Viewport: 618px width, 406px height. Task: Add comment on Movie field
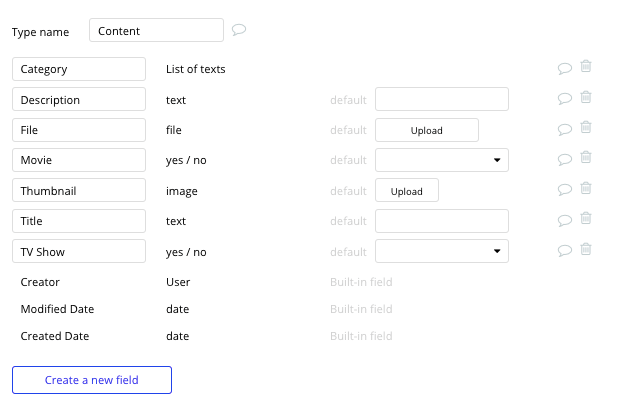coord(565,159)
